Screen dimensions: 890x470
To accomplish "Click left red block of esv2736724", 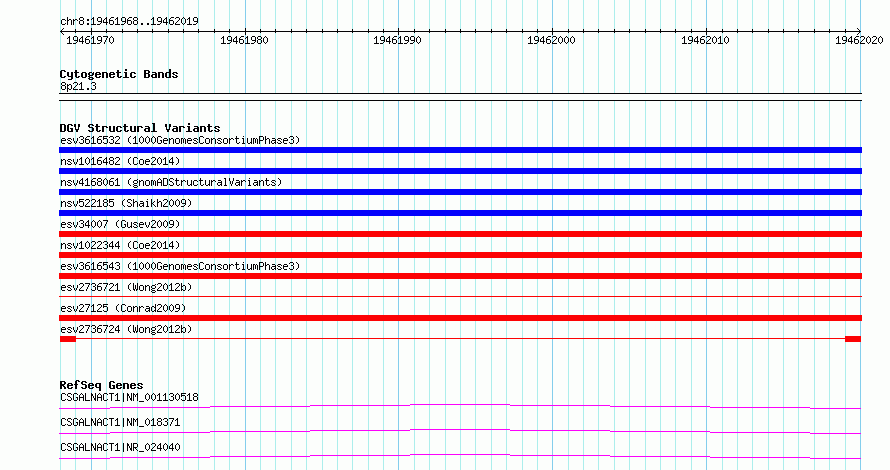I will [x=68, y=339].
